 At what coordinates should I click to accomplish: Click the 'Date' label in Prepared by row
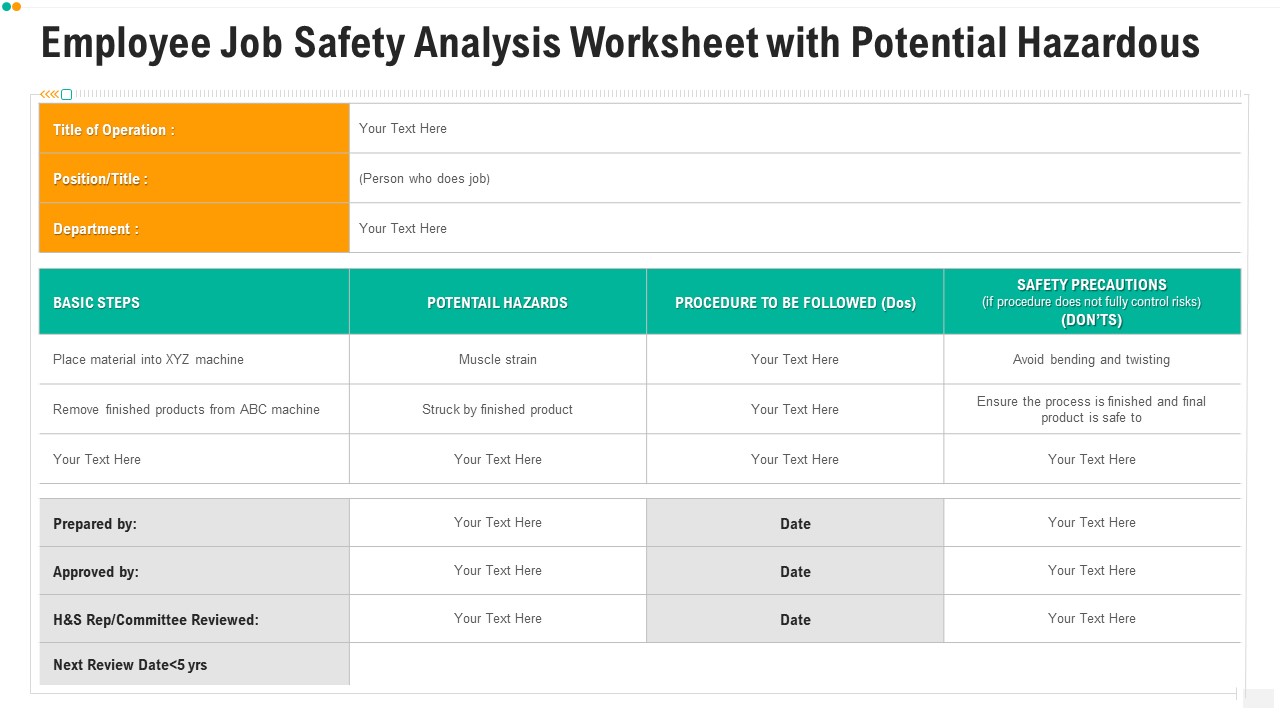click(795, 524)
